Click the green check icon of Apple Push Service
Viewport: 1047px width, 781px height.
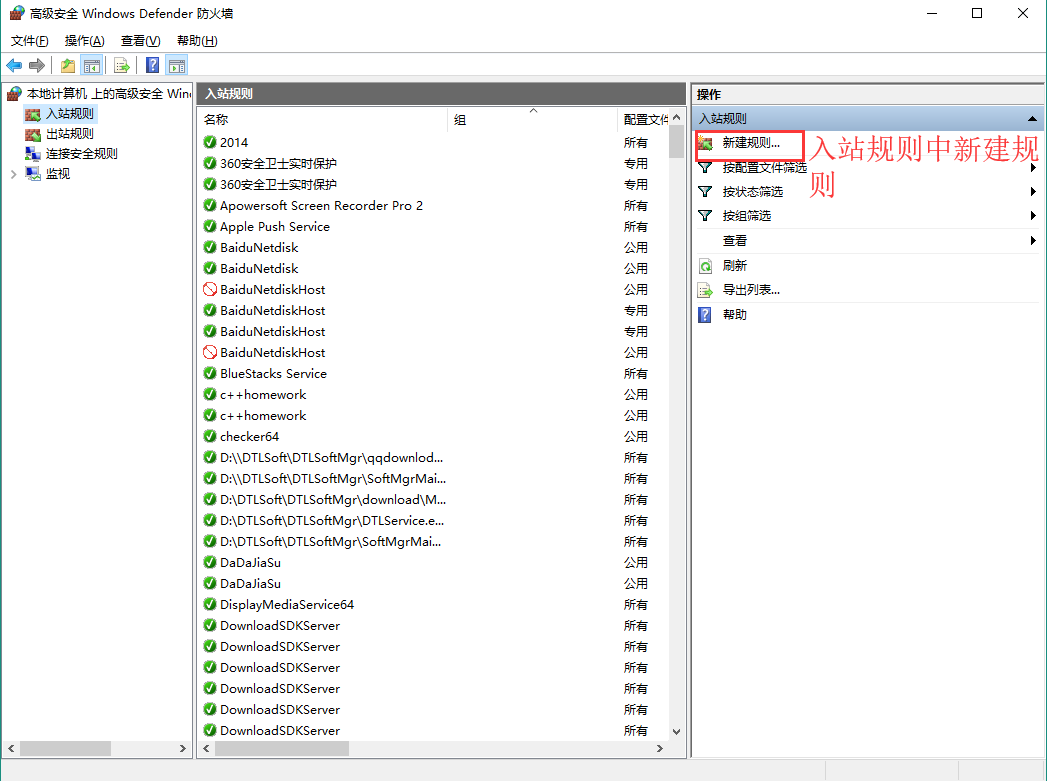(x=210, y=226)
